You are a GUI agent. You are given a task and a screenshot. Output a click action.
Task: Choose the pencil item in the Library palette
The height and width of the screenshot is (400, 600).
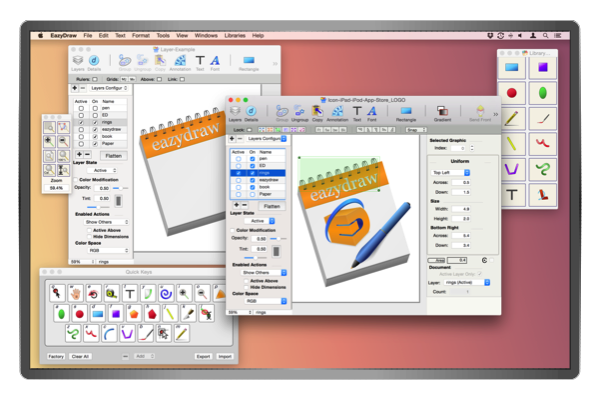(512, 118)
